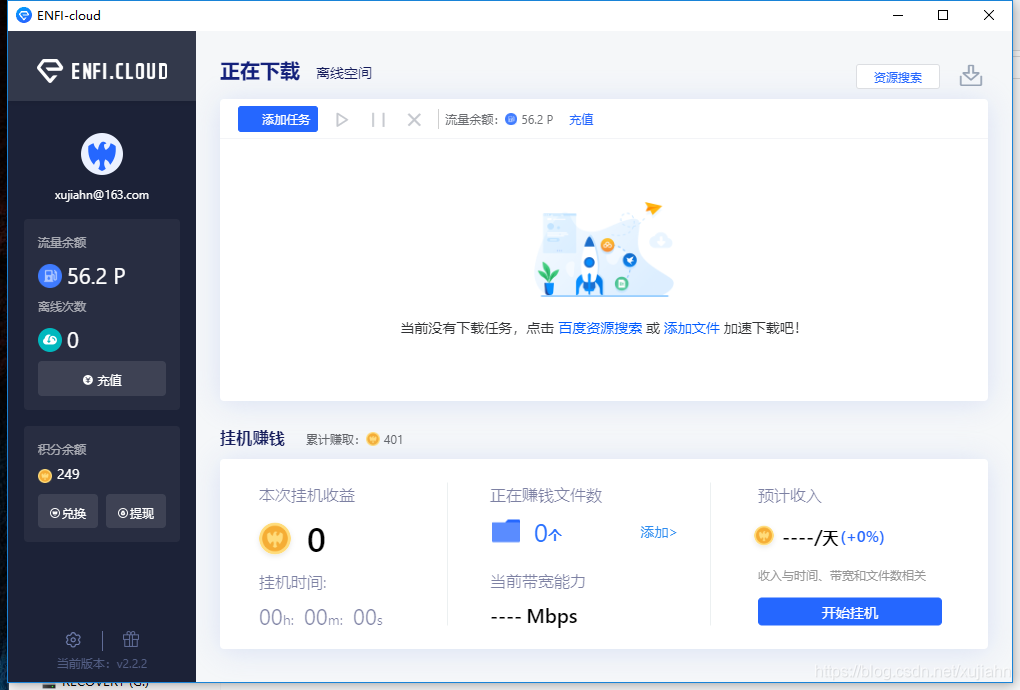Click the 提现 button
This screenshot has height=690, width=1020.
pyautogui.click(x=136, y=512)
